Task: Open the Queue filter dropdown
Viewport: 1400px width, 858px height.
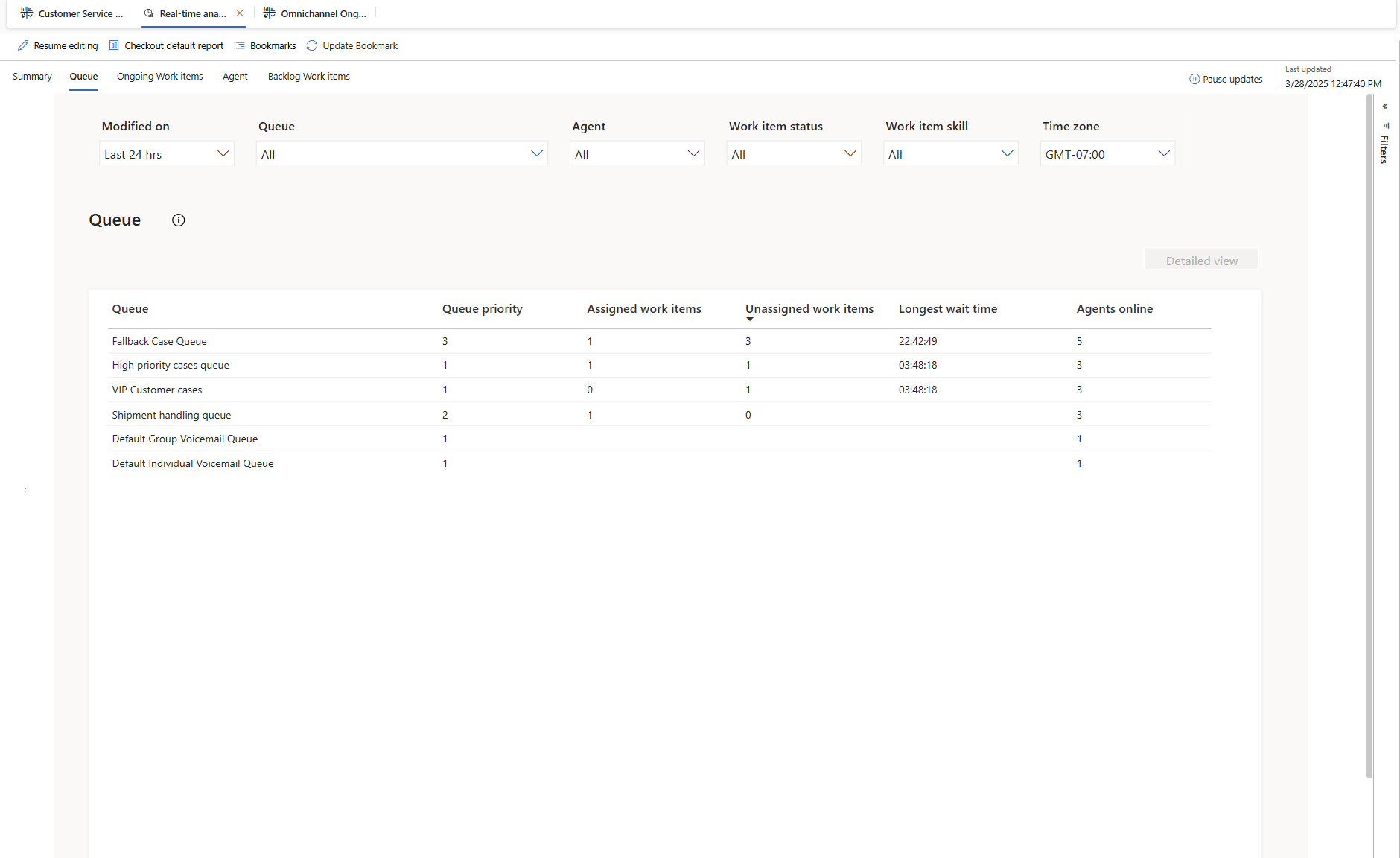Action: click(402, 153)
